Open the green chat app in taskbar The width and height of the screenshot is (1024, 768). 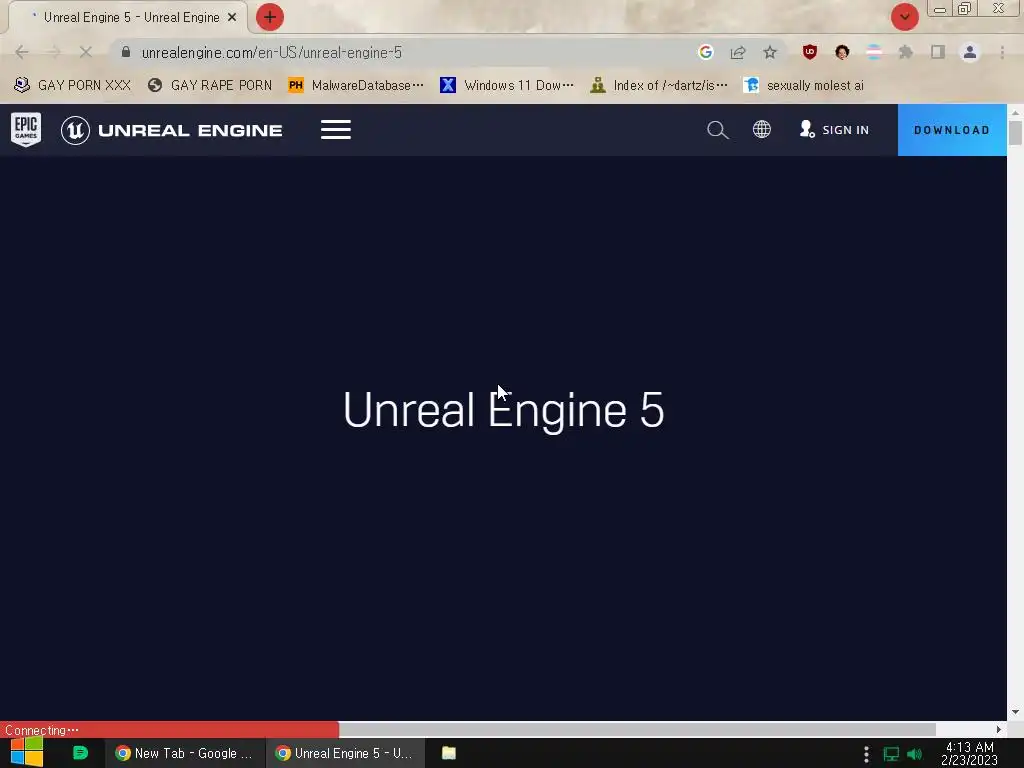coord(80,753)
